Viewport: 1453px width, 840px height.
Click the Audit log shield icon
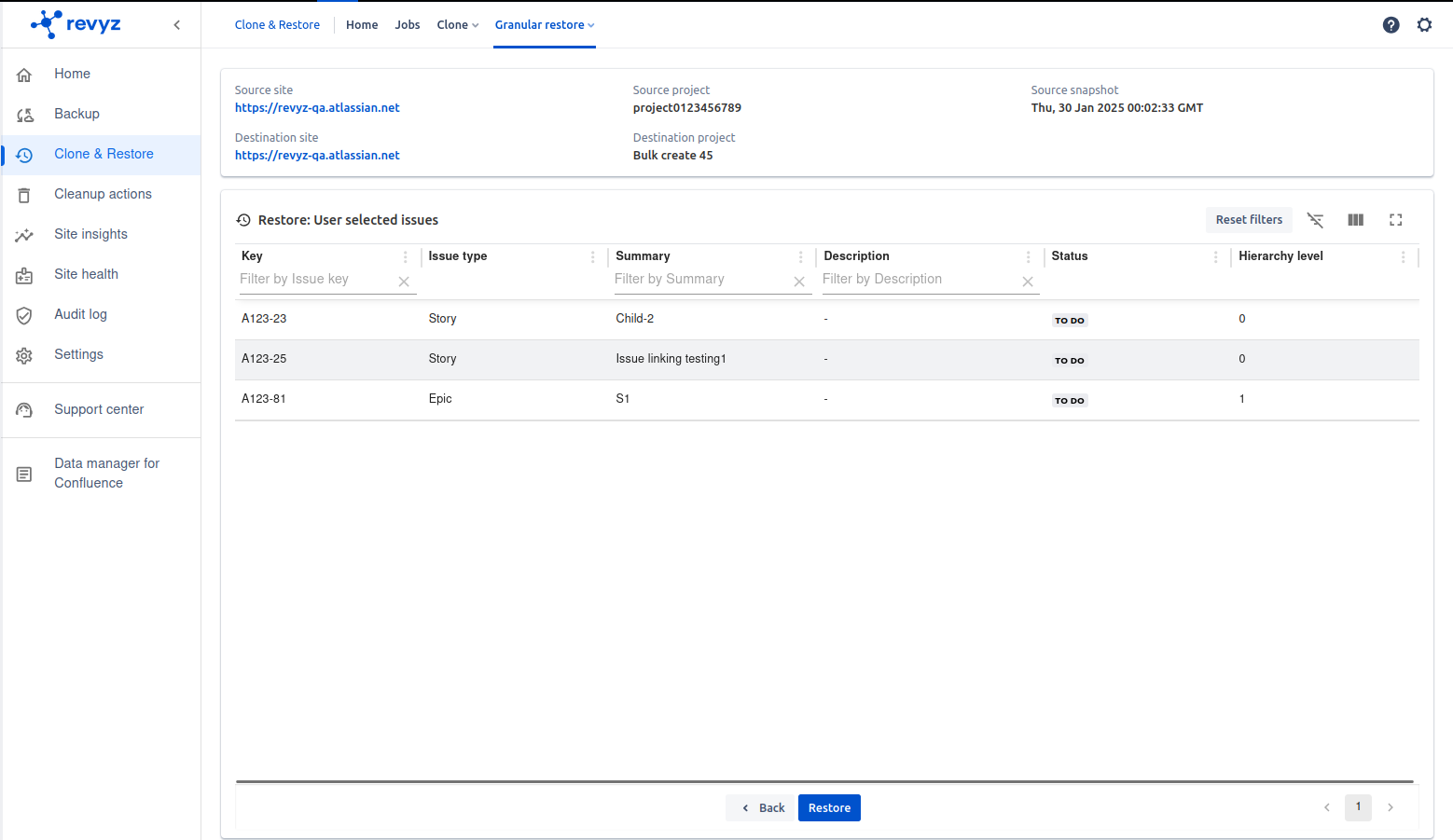click(x=24, y=315)
